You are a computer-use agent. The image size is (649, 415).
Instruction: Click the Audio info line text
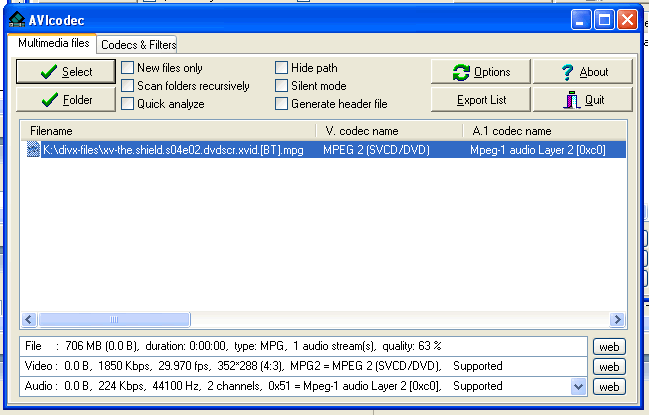264,386
